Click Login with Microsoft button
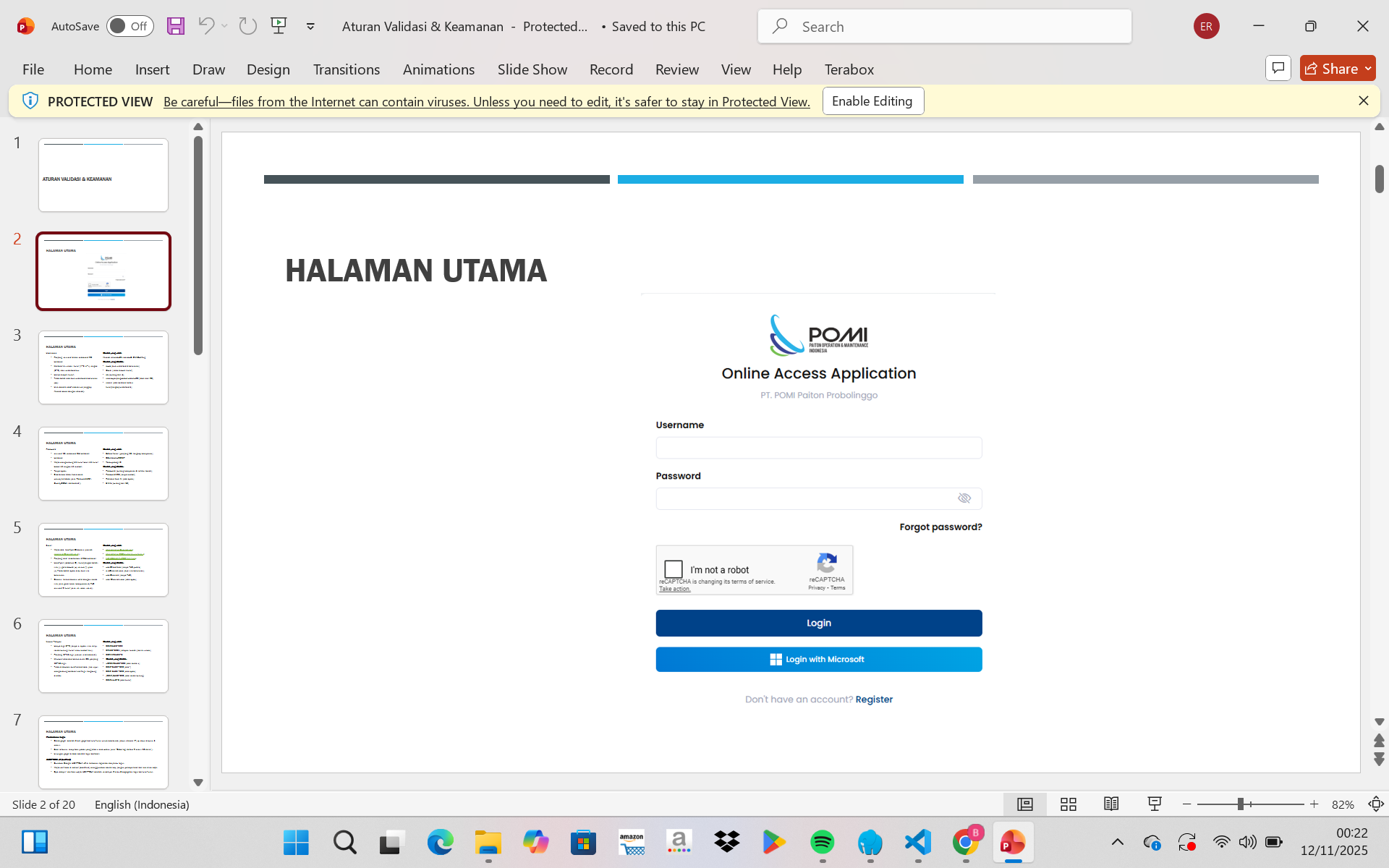 click(x=819, y=659)
